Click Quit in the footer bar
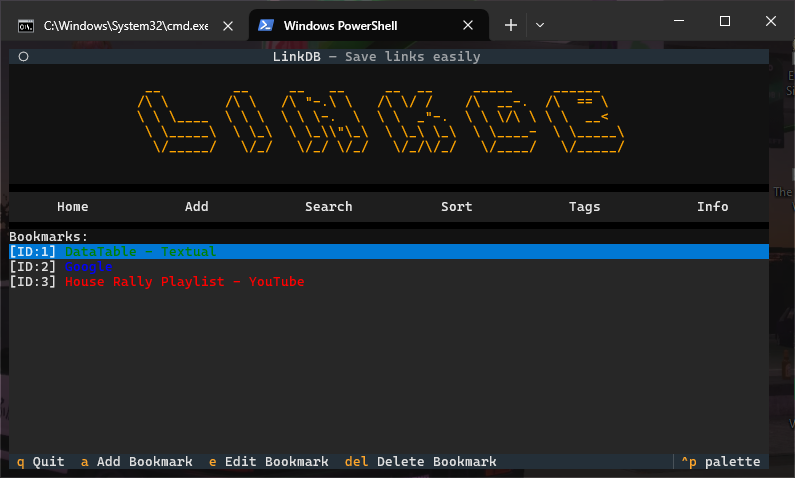The height and width of the screenshot is (478, 795). [x=40, y=461]
